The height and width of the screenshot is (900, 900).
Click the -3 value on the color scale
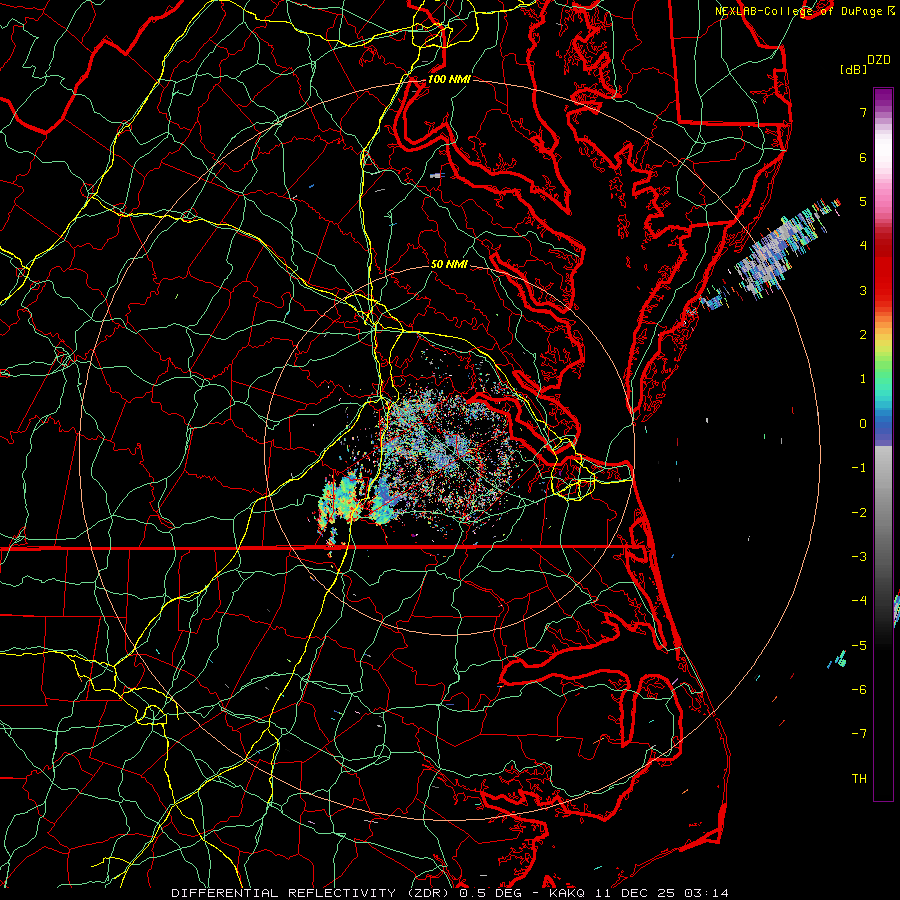point(859,557)
